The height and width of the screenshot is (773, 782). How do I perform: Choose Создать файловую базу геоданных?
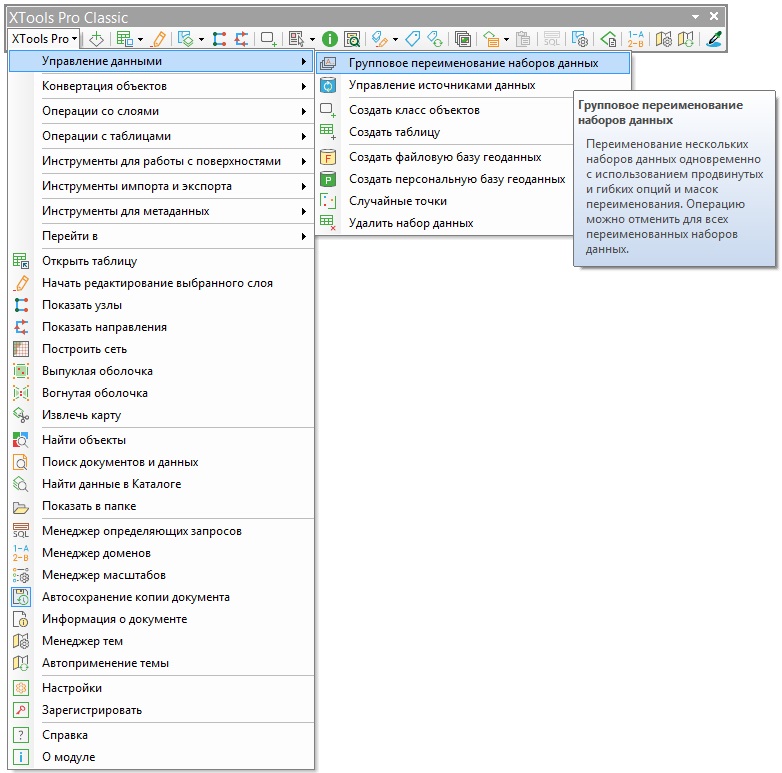tap(445, 157)
